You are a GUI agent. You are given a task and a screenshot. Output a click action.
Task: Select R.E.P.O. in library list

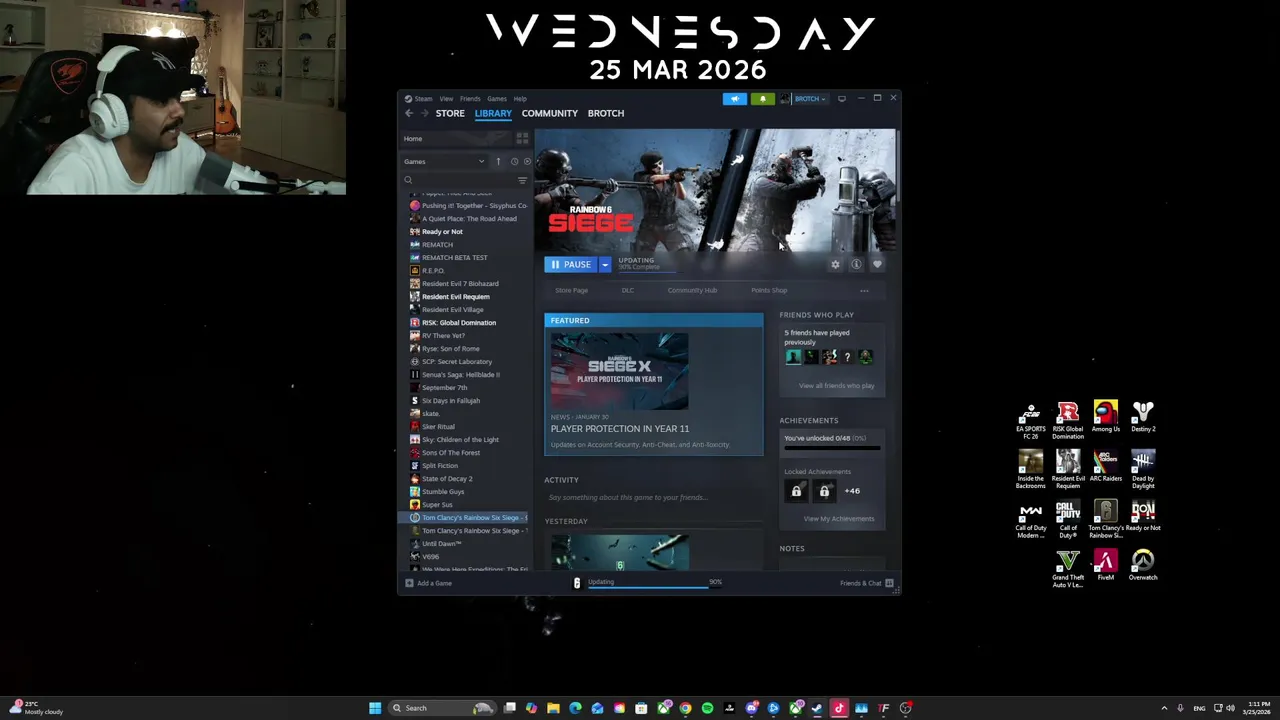(432, 271)
